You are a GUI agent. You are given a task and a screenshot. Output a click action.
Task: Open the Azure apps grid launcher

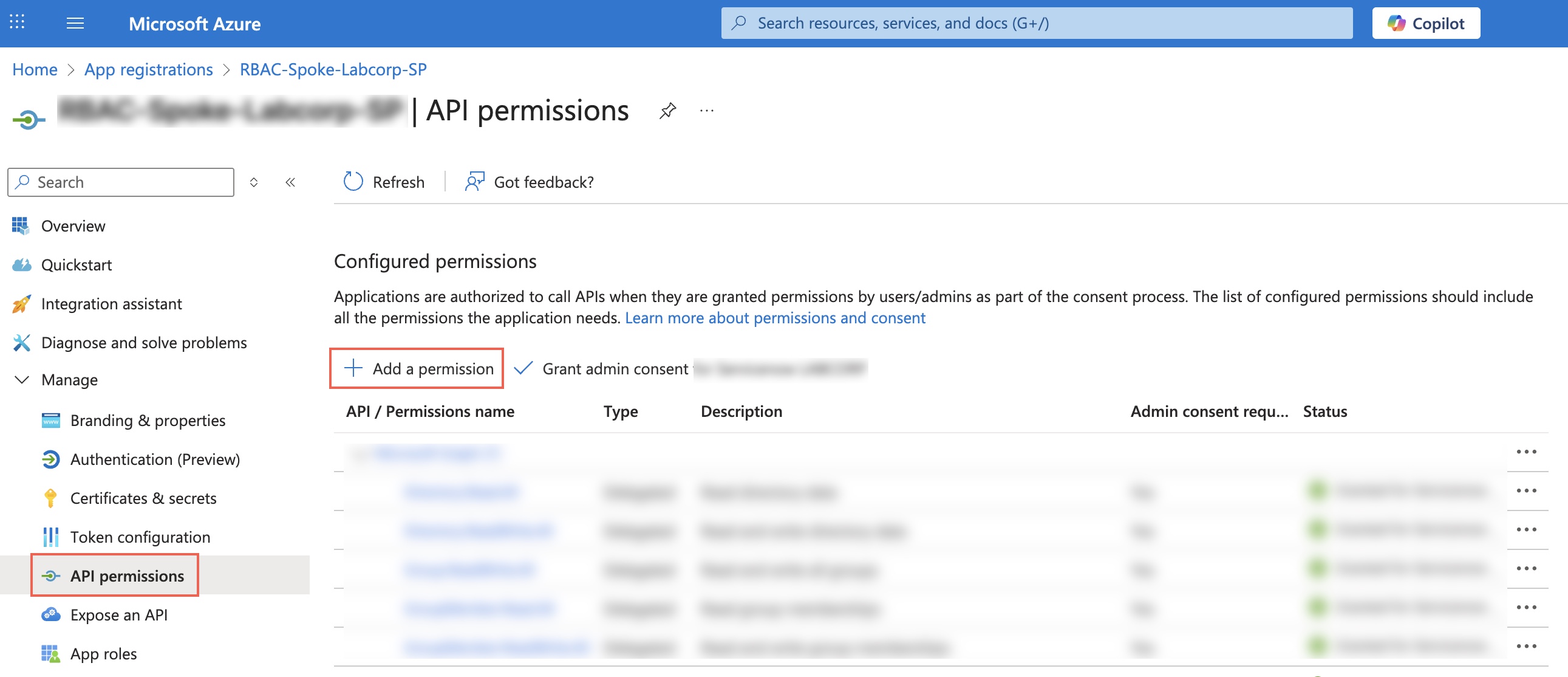click(17, 22)
